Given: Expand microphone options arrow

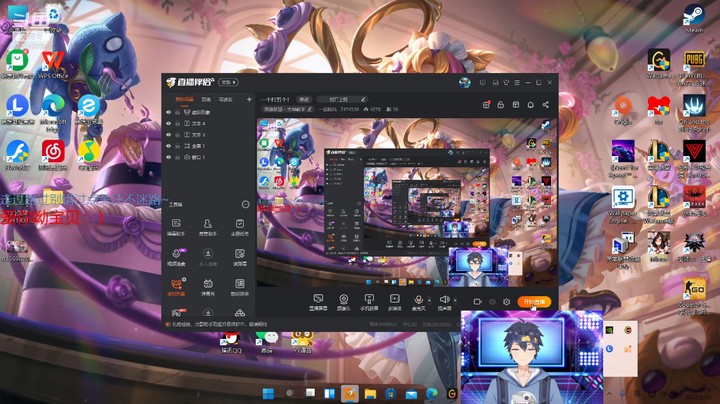Looking at the screenshot, I should [x=429, y=300].
